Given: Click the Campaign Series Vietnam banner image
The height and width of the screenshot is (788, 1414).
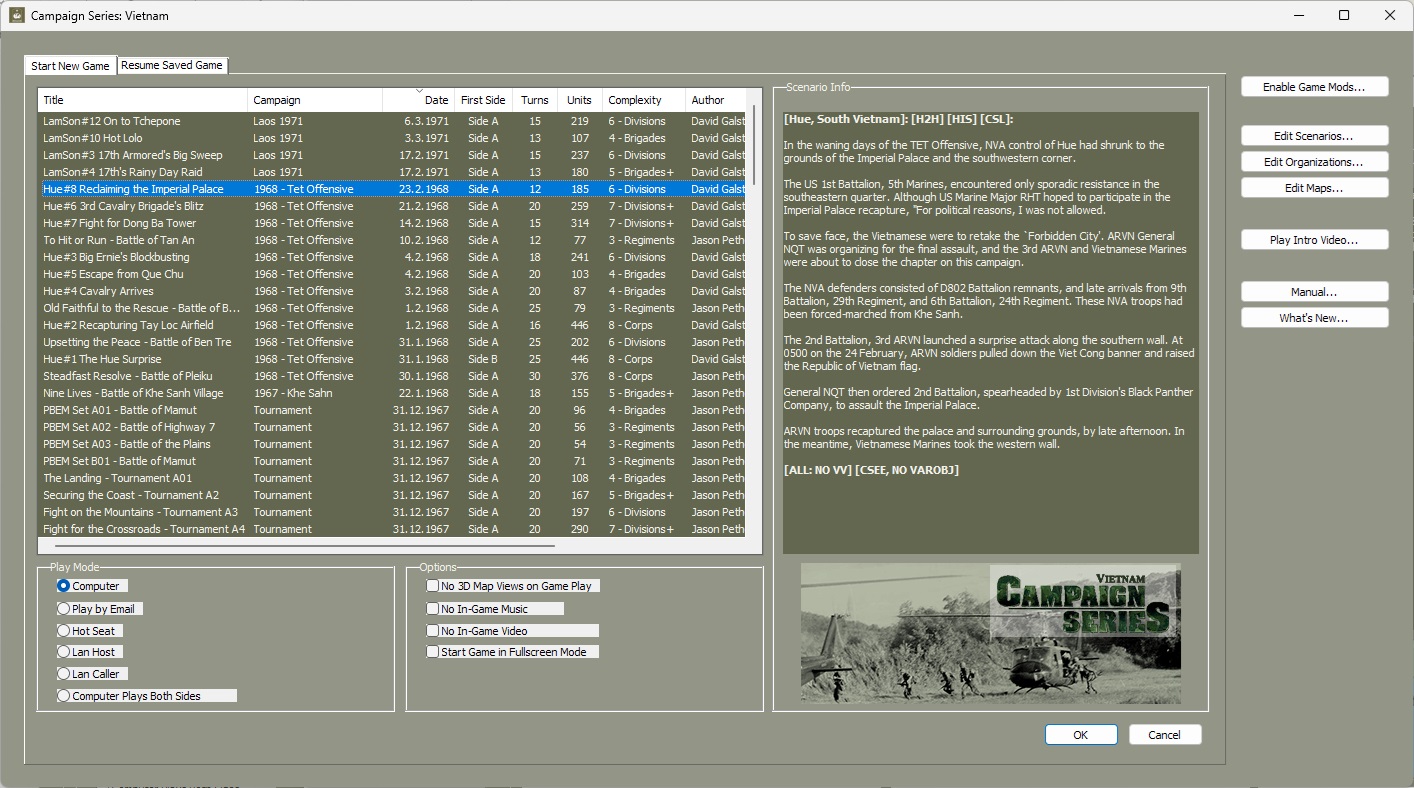Looking at the screenshot, I should tap(991, 634).
